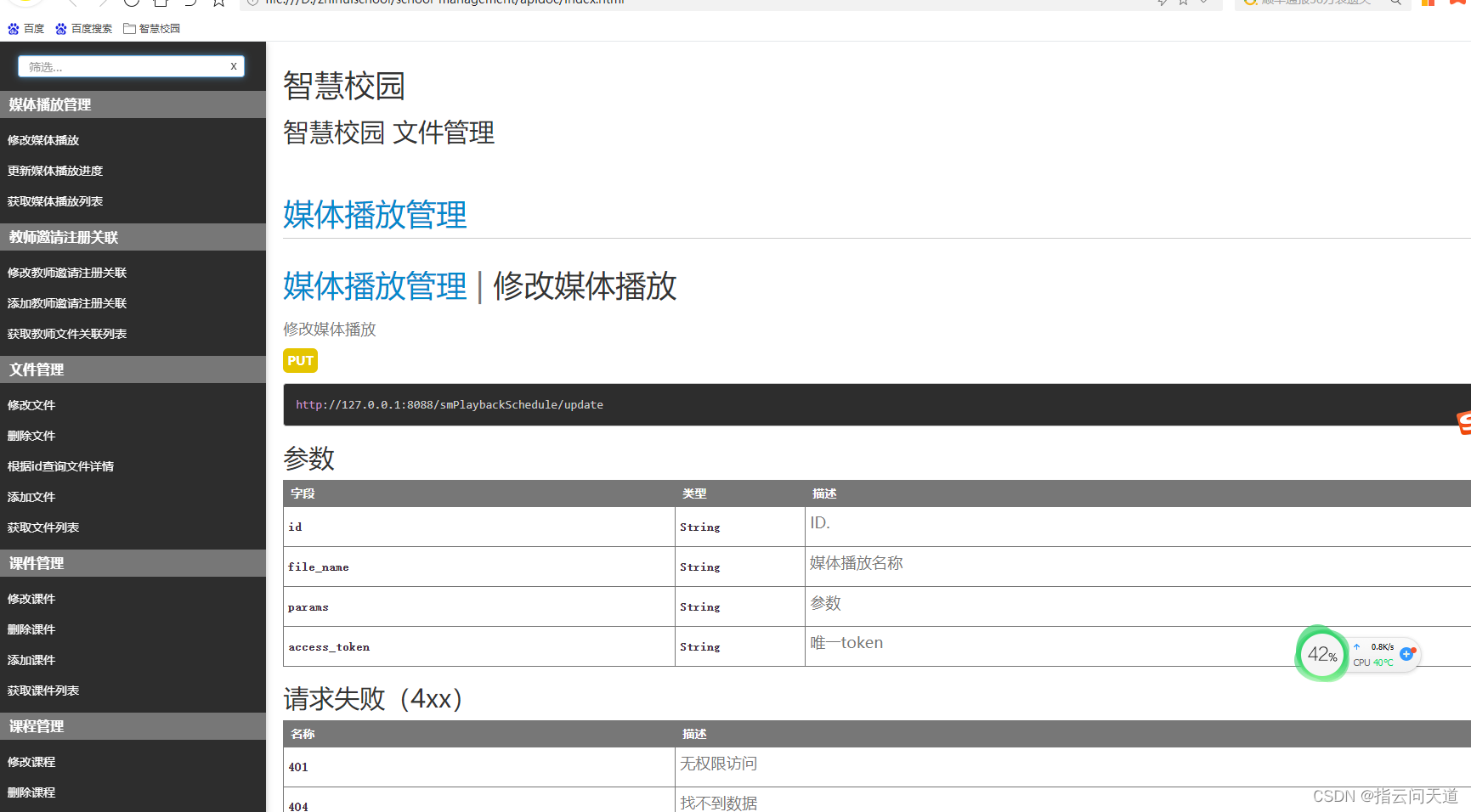Collapse the 课程管理 sidebar section
This screenshot has height=812, width=1471.
pos(36,726)
